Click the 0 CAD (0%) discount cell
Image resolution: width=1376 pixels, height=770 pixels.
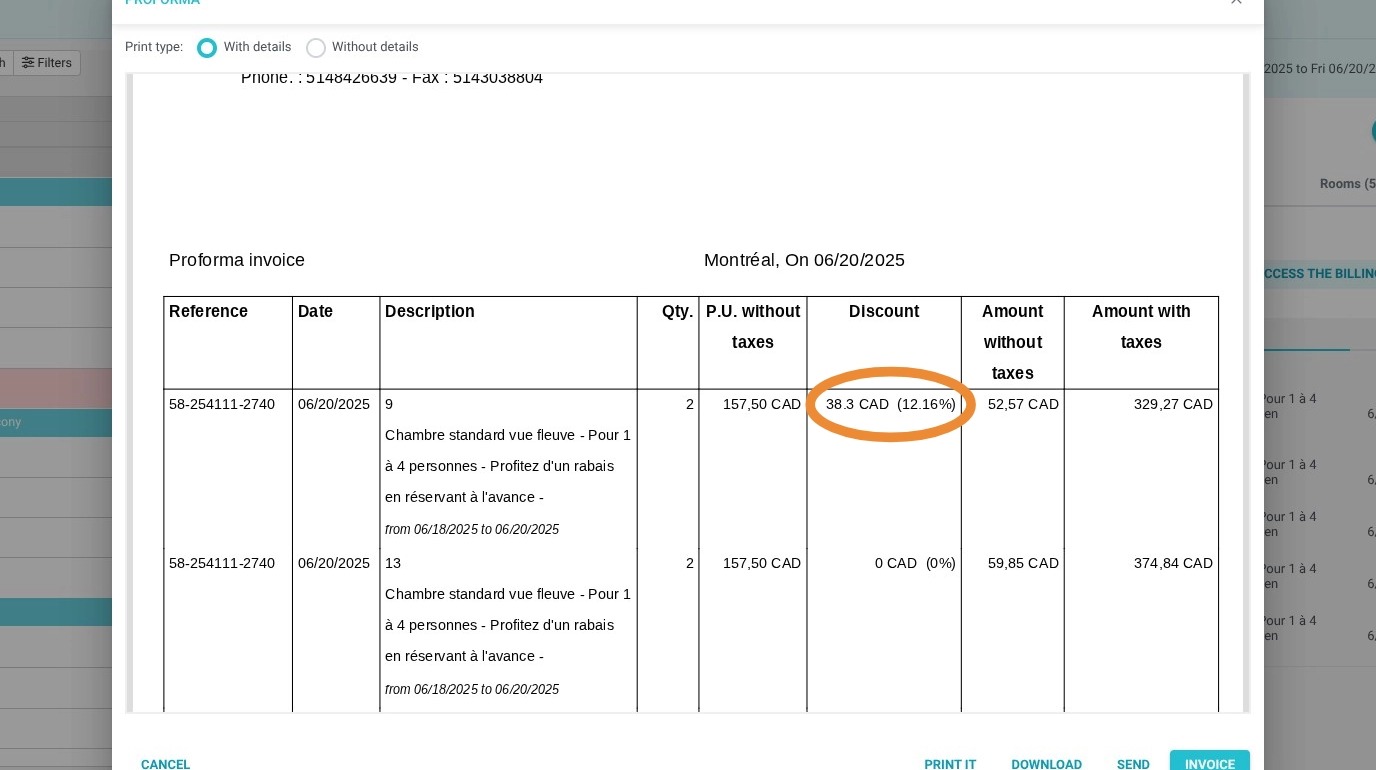915,563
